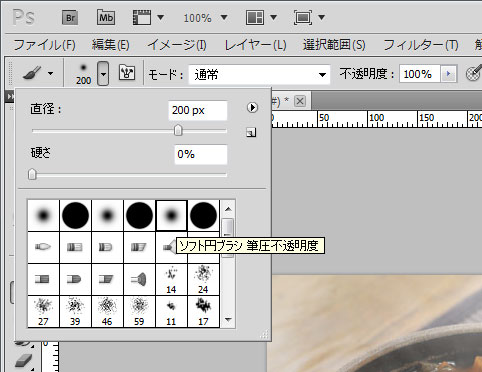This screenshot has height=372, width=482.
Task: Pick the spatter 14 brush preset
Action: 171,280
